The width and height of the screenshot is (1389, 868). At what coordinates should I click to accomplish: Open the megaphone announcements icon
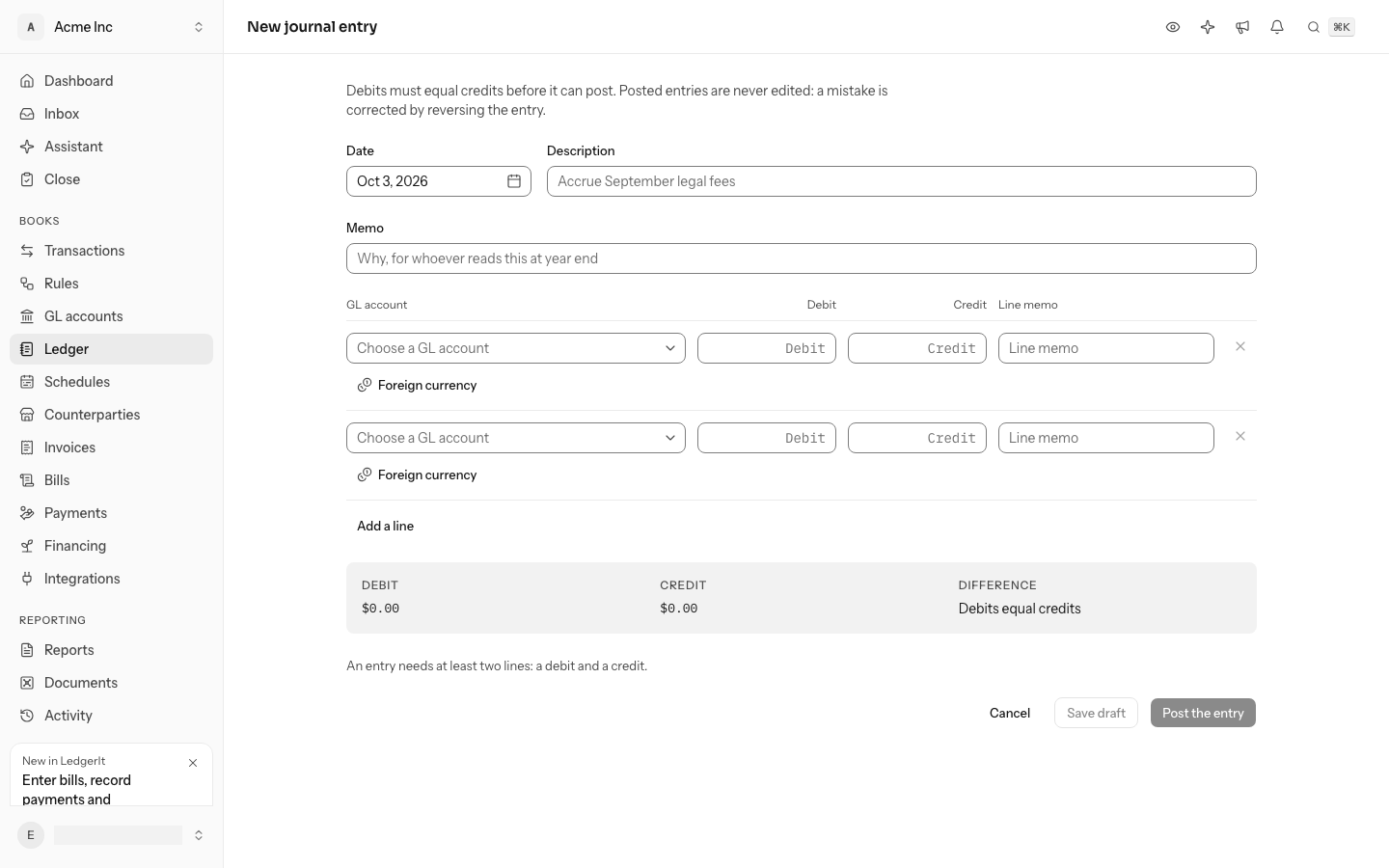tap(1242, 27)
